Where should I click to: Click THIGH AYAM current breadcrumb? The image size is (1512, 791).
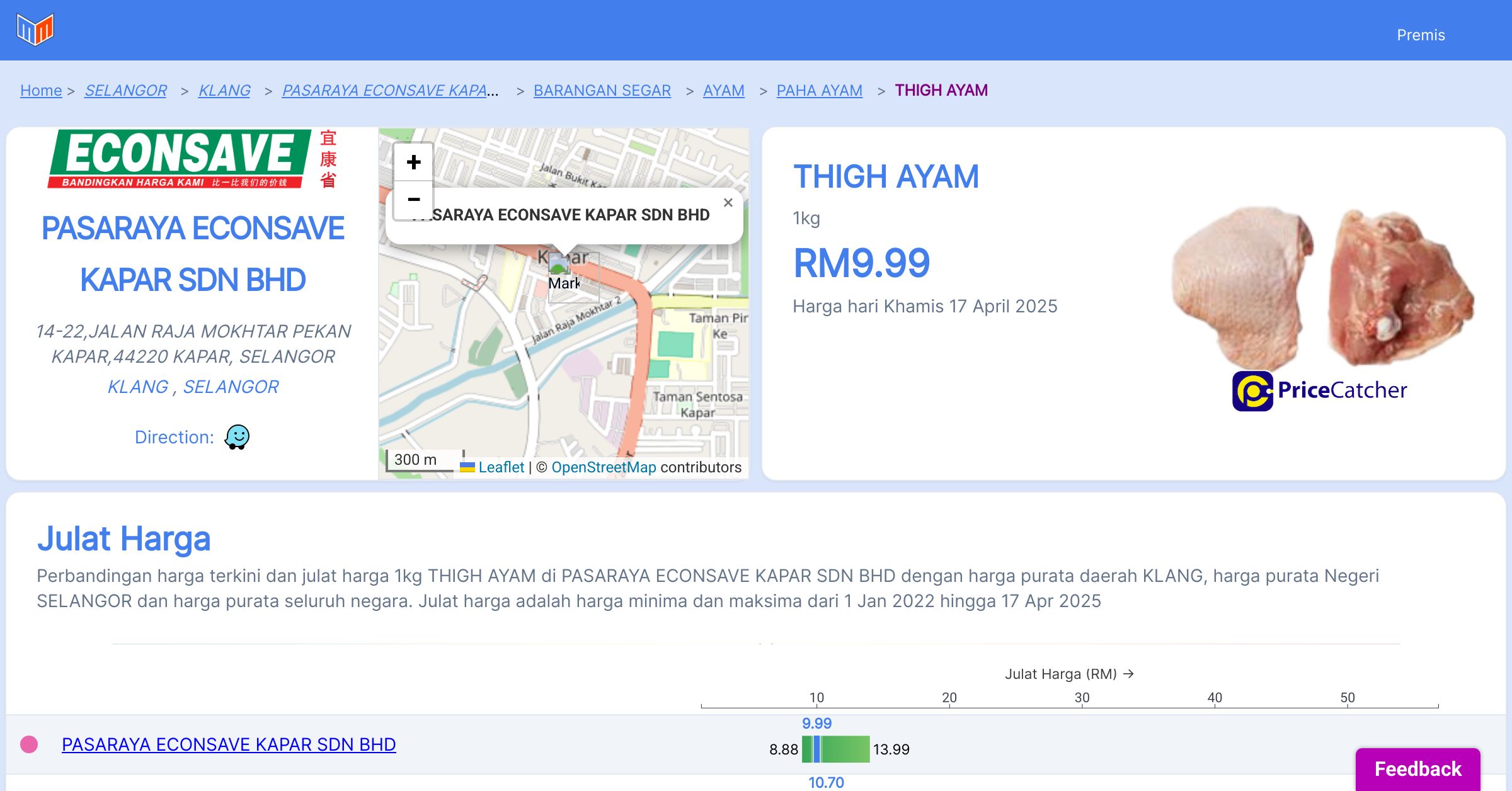[941, 91]
